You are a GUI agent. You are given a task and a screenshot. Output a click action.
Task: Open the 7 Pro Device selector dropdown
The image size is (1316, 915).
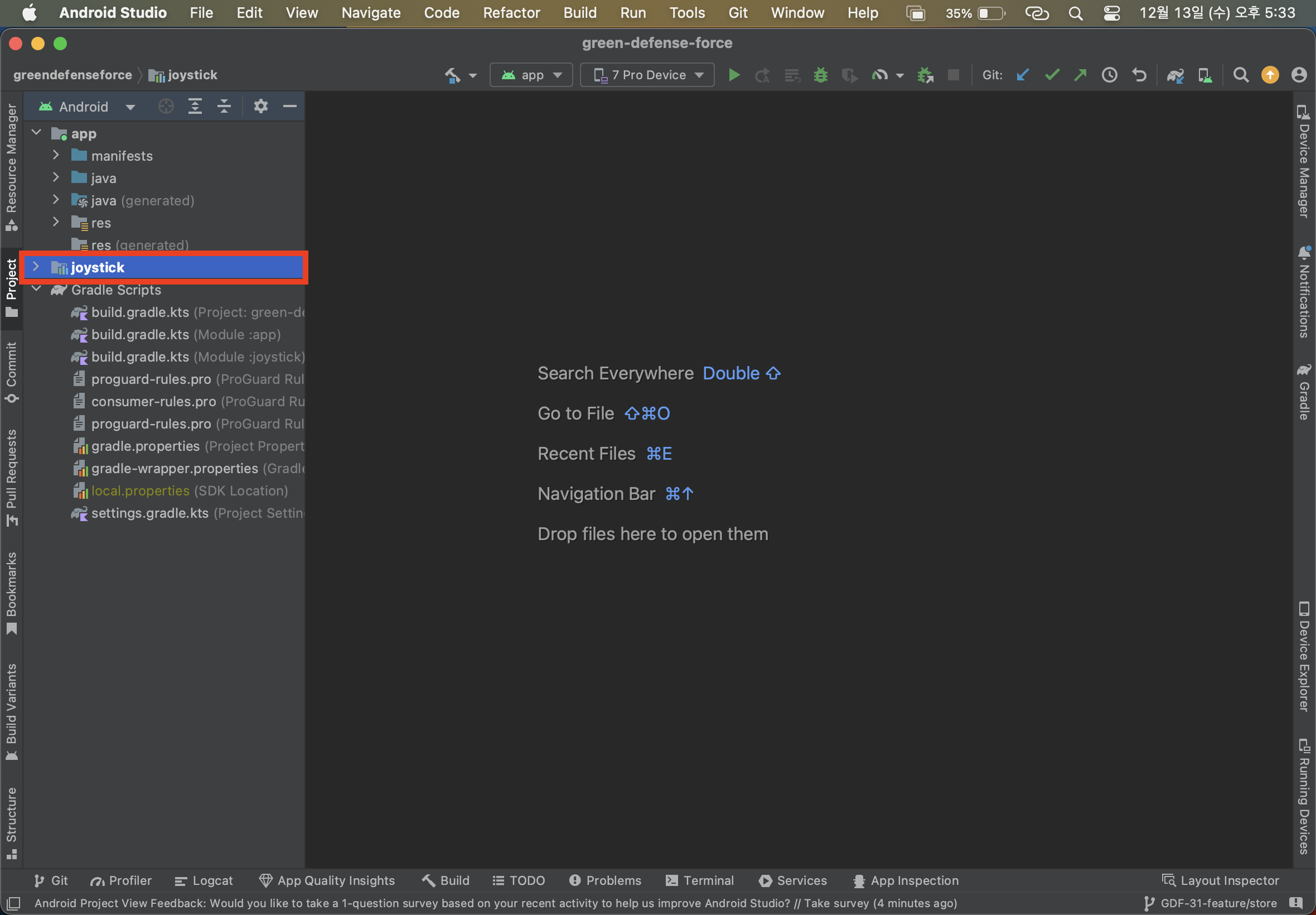point(647,75)
